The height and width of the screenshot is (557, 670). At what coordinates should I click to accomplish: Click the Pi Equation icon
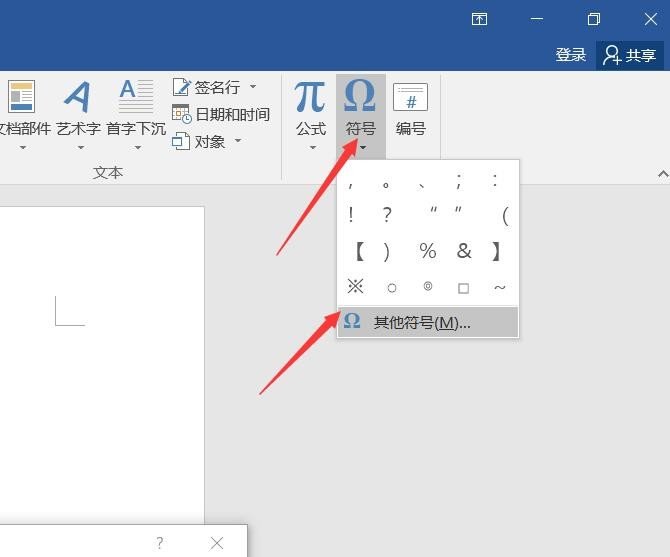pyautogui.click(x=310, y=98)
